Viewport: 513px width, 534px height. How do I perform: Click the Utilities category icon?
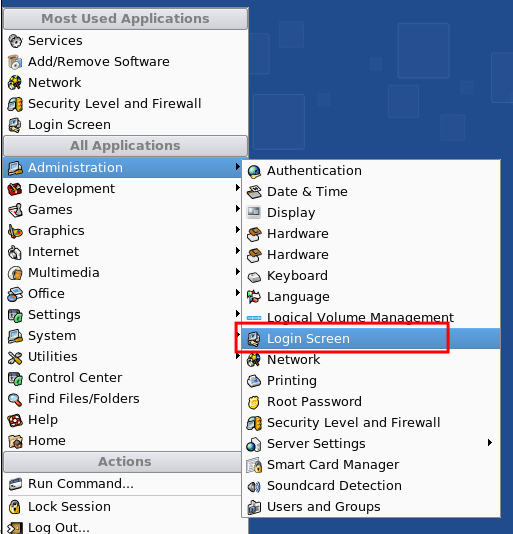[x=15, y=357]
